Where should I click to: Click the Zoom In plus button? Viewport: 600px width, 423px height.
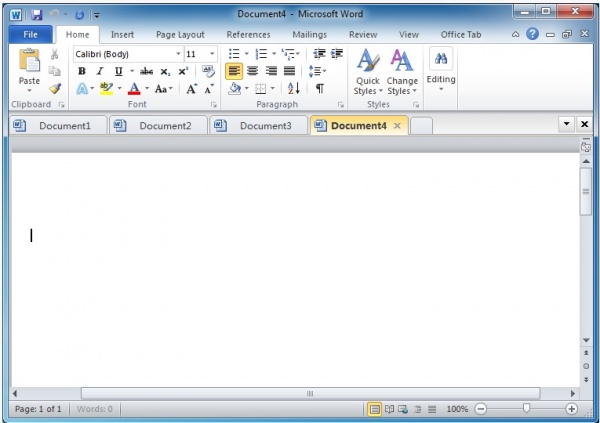[572, 409]
